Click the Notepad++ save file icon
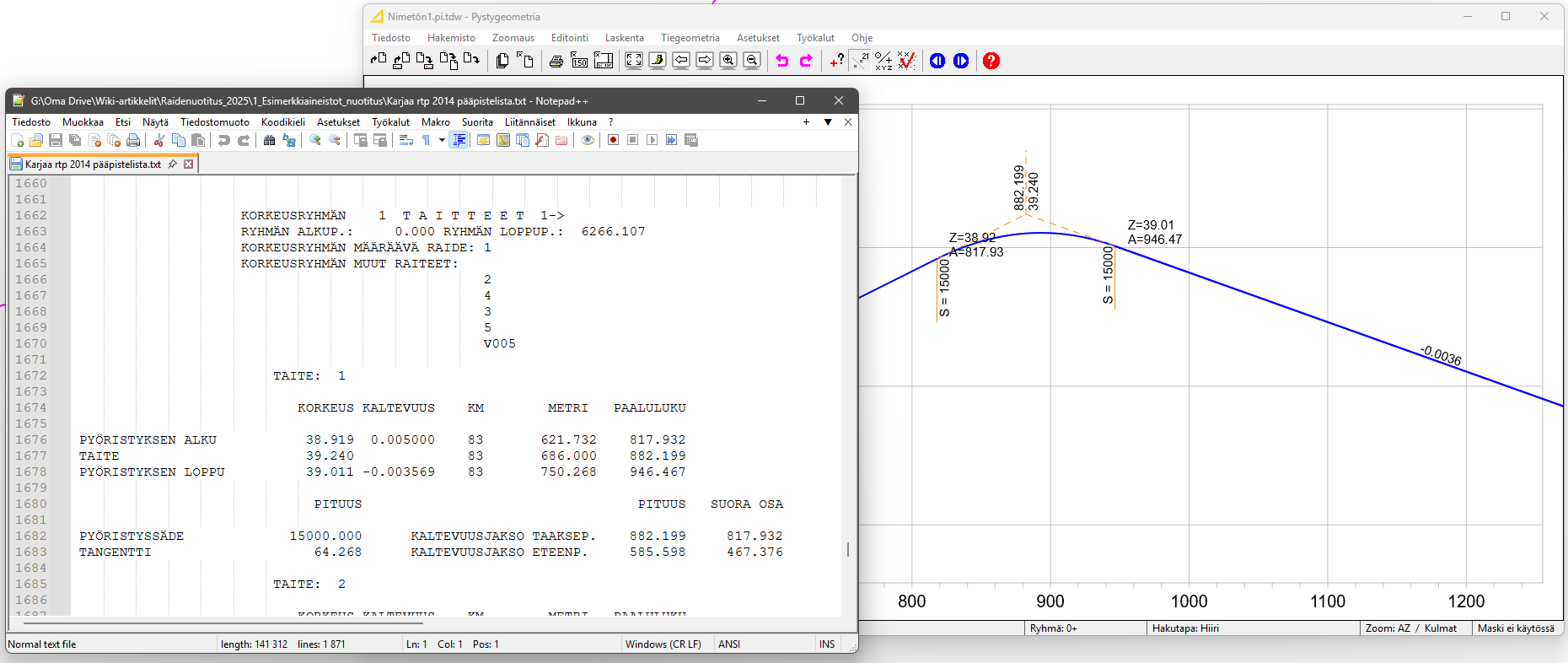Image resolution: width=1568 pixels, height=663 pixels. tap(56, 140)
